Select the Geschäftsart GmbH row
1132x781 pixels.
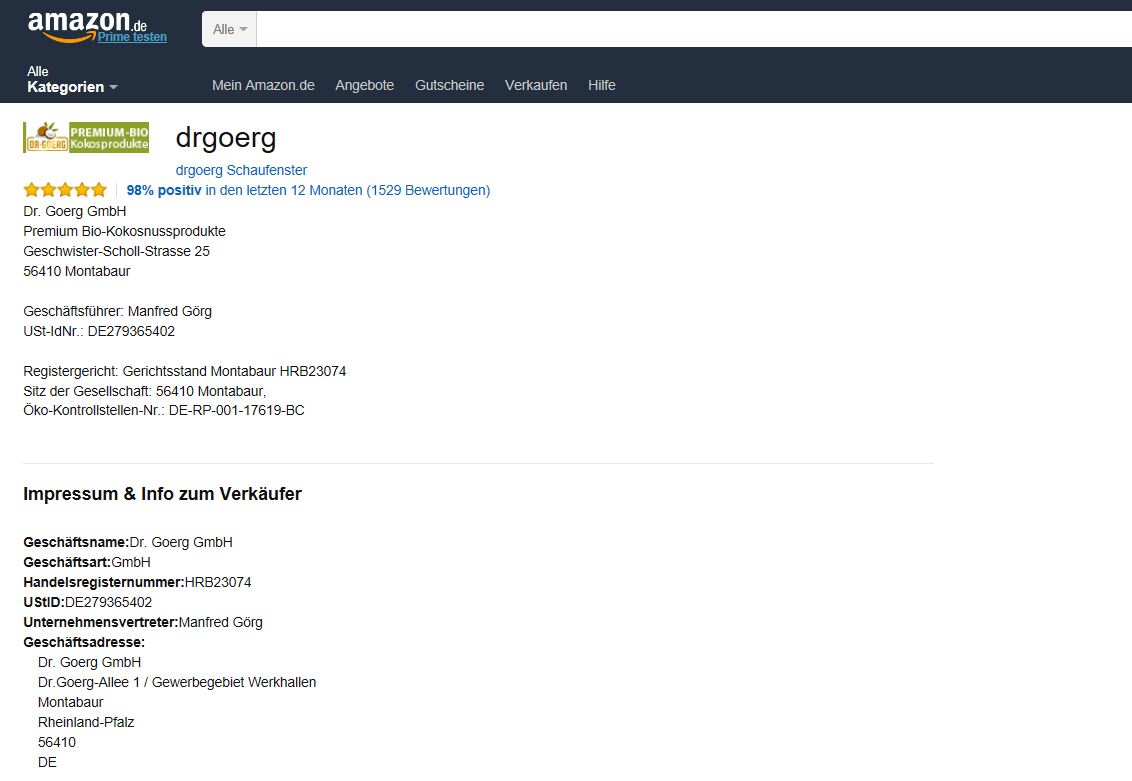coord(87,562)
